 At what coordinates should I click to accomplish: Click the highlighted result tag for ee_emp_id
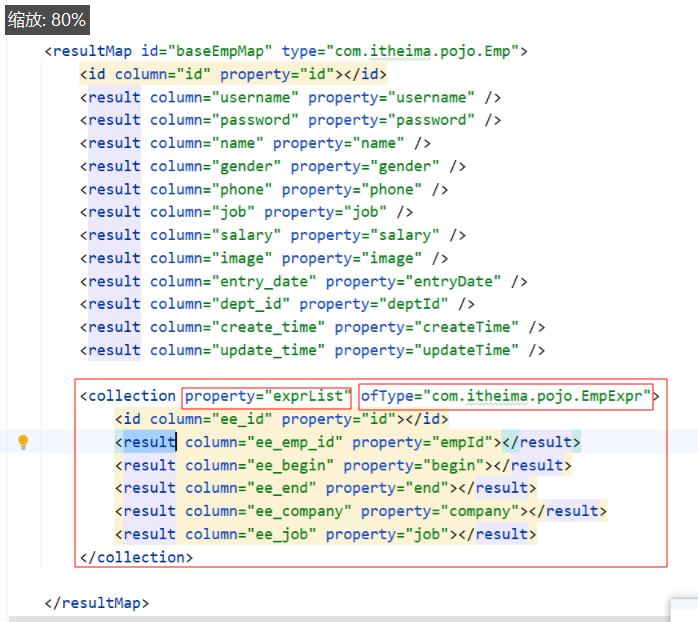click(150, 442)
